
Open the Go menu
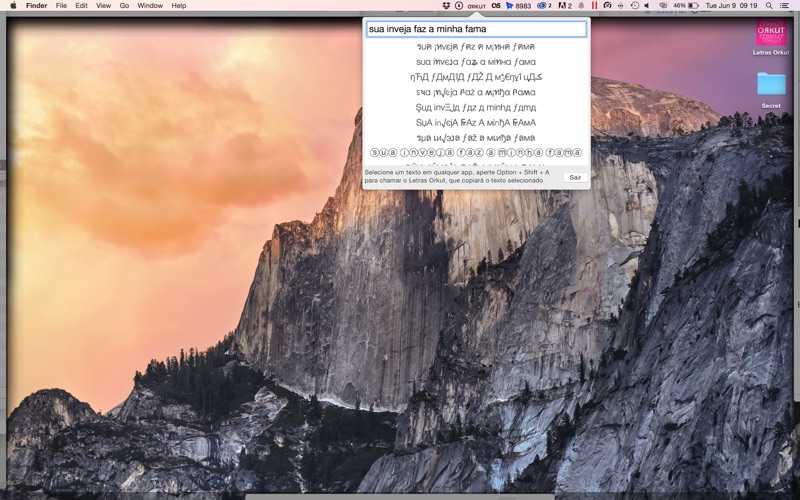point(124,6)
